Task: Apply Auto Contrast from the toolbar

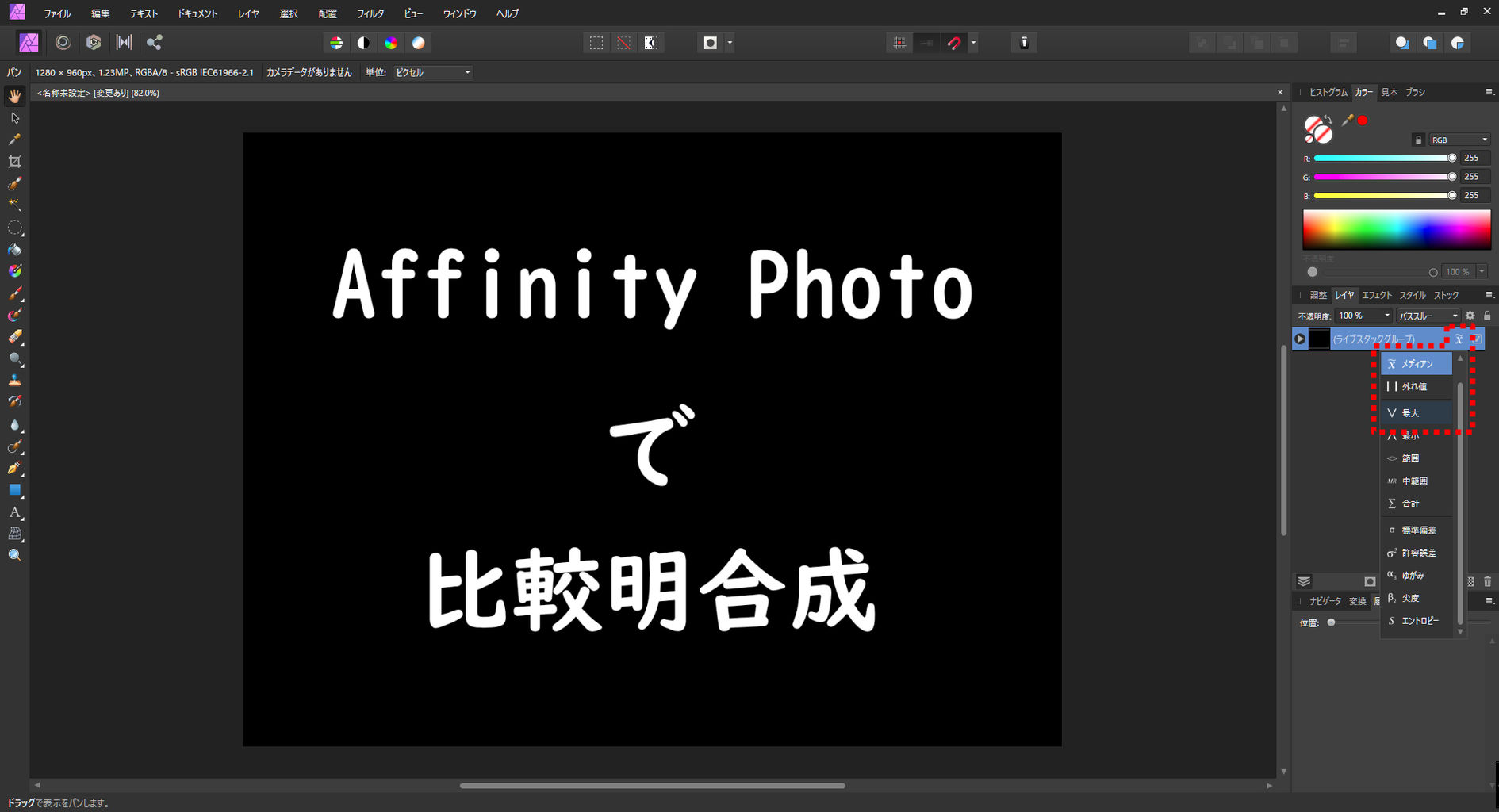Action: [x=363, y=43]
